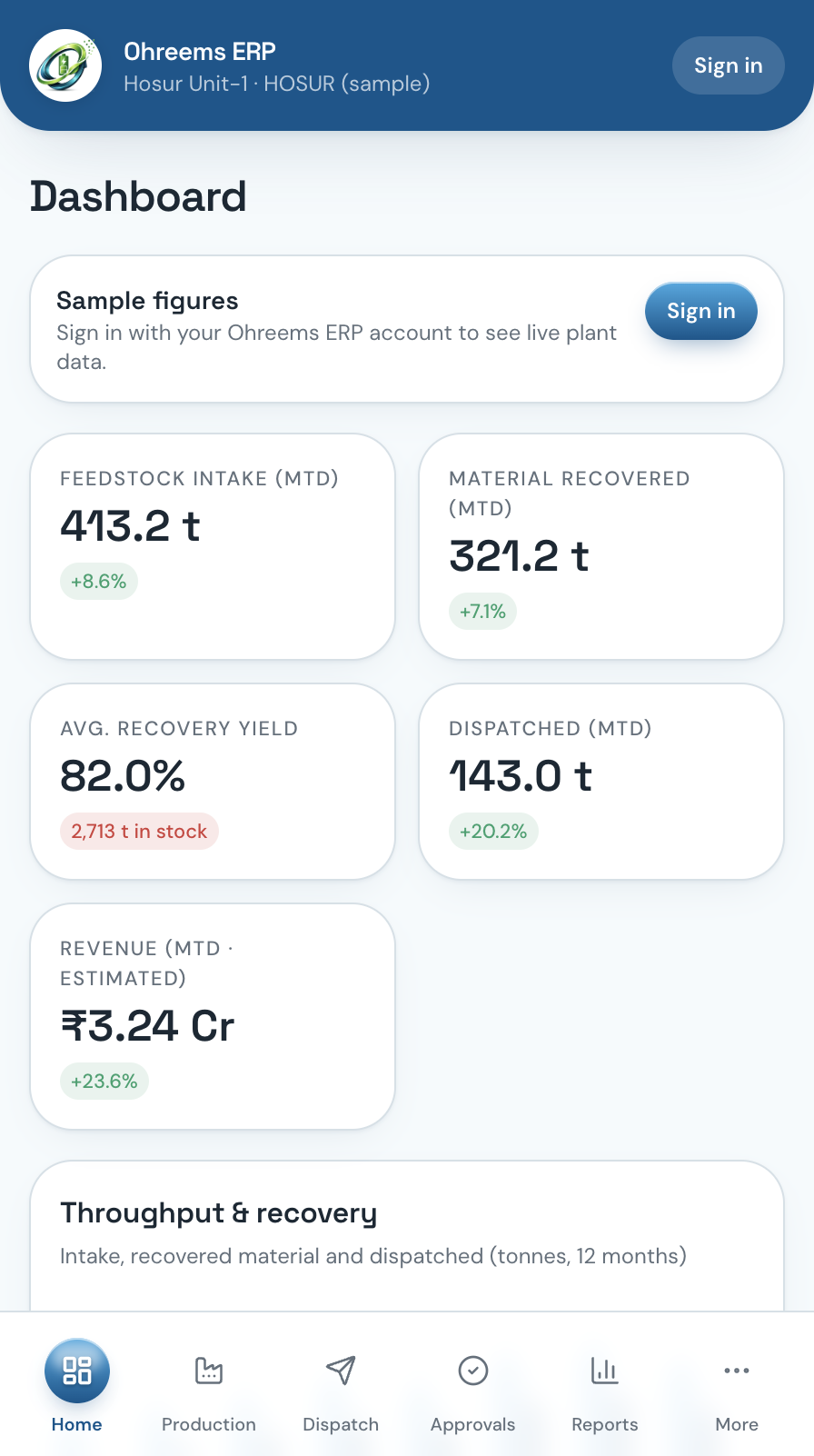Click Sign in on Sample figures card

(x=701, y=311)
